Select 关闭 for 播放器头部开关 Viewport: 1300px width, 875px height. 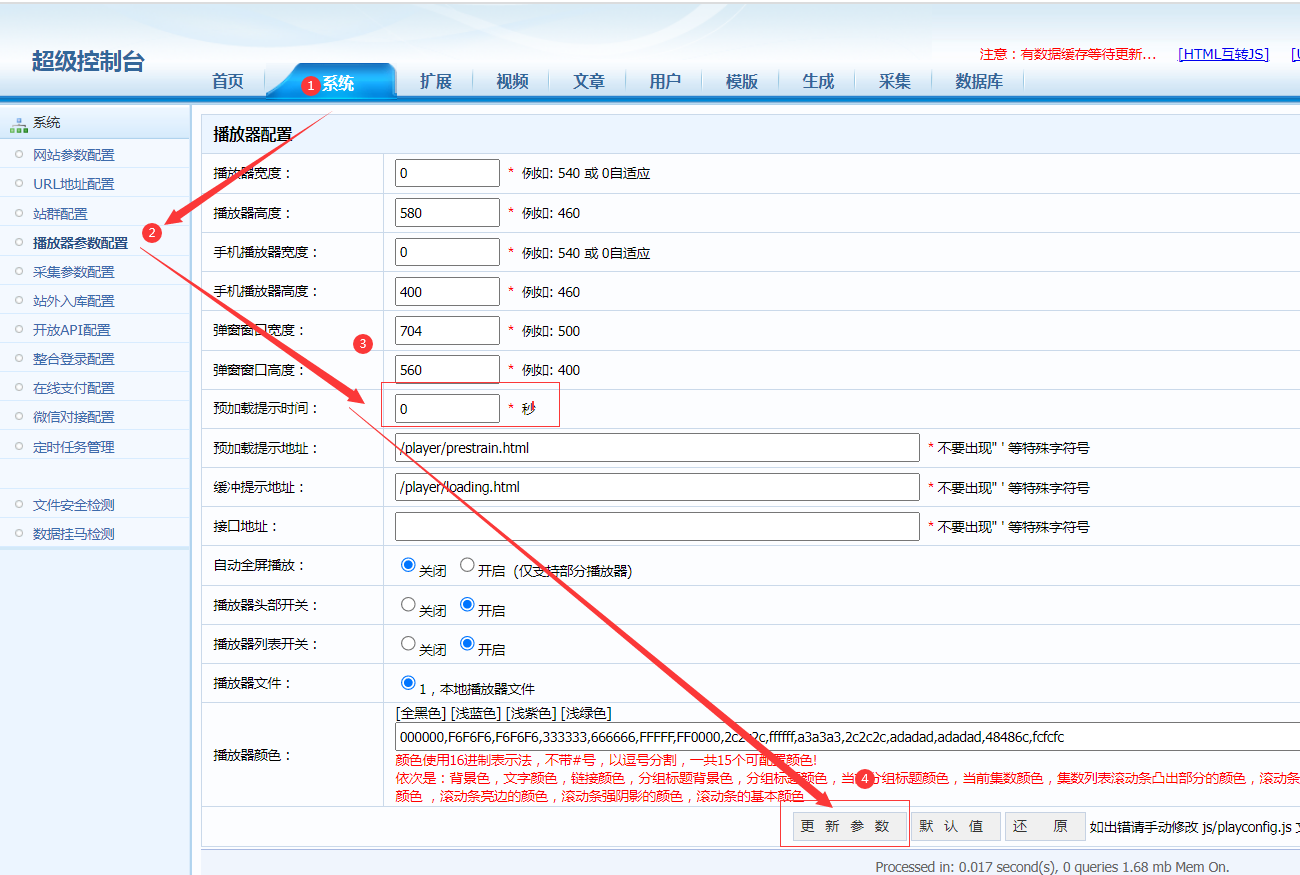[x=408, y=604]
